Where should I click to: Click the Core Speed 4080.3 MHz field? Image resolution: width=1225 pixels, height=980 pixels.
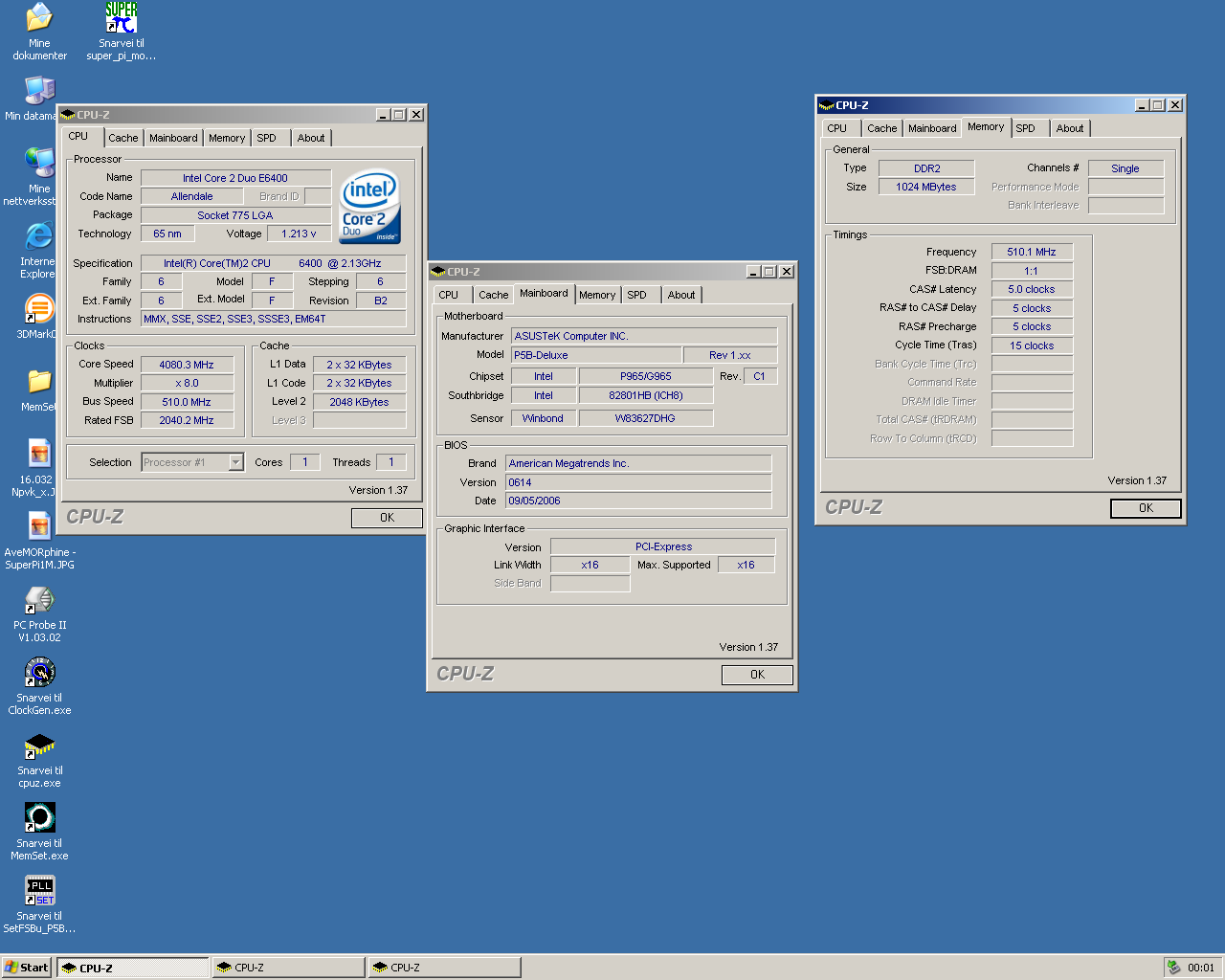tap(187, 365)
